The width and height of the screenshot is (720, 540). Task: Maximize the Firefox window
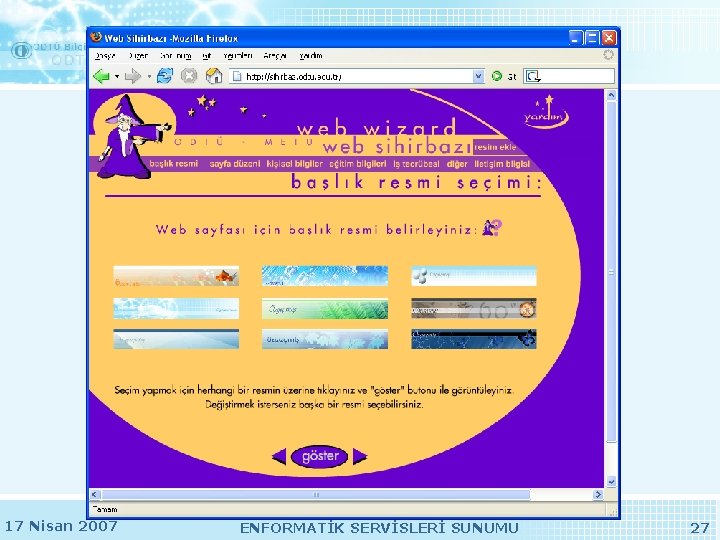coord(592,38)
